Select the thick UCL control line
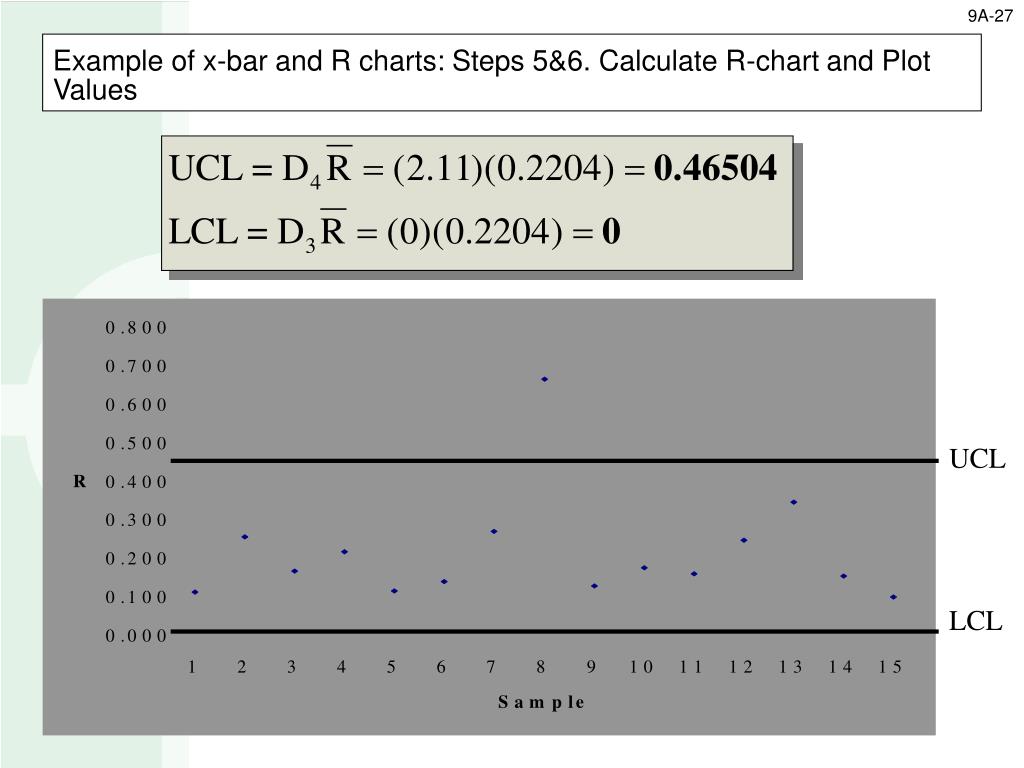This screenshot has width=1024, height=768. (x=554, y=461)
